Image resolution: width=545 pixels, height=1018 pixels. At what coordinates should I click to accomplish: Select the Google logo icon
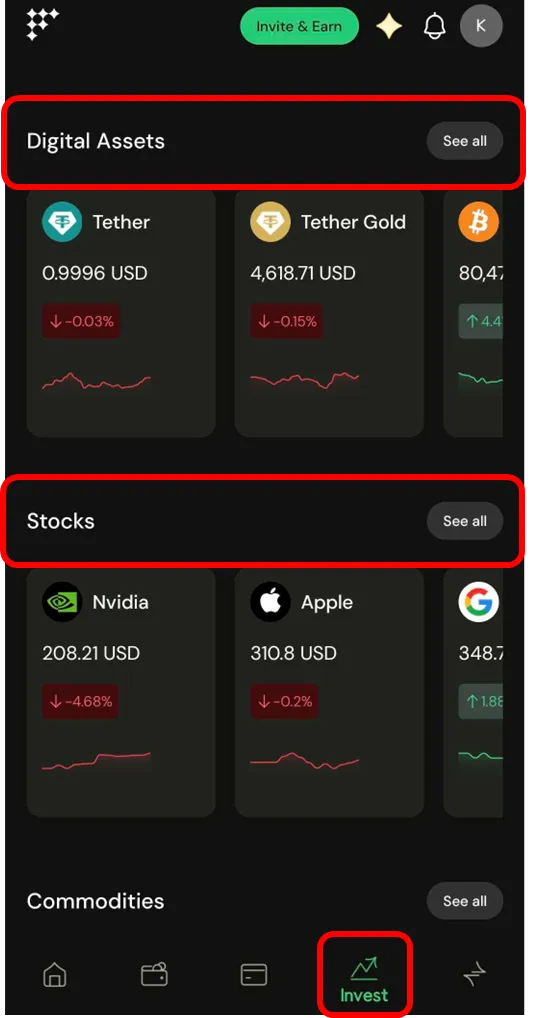pyautogui.click(x=478, y=602)
